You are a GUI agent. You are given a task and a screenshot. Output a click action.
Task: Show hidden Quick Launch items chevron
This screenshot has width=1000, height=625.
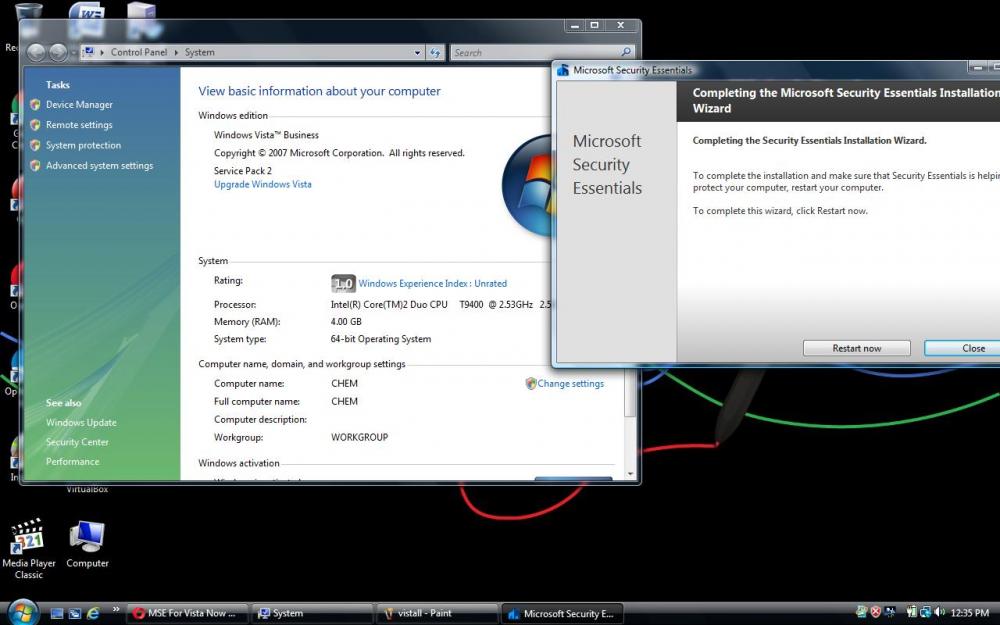tap(116, 609)
